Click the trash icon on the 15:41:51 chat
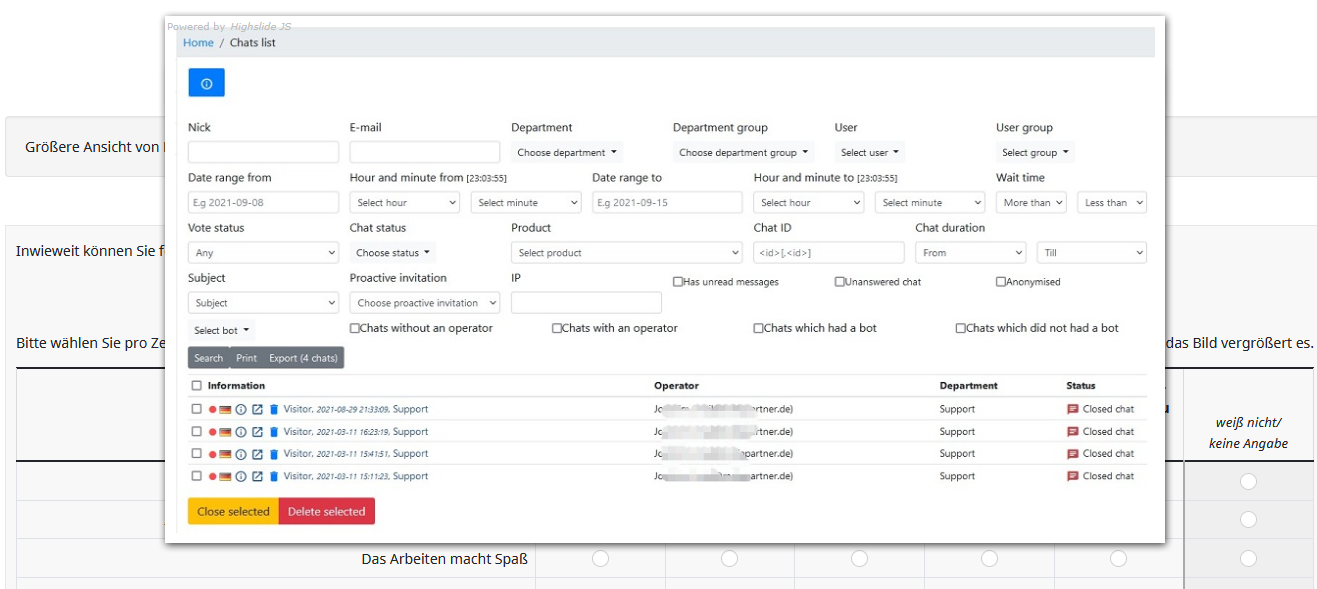 point(274,454)
